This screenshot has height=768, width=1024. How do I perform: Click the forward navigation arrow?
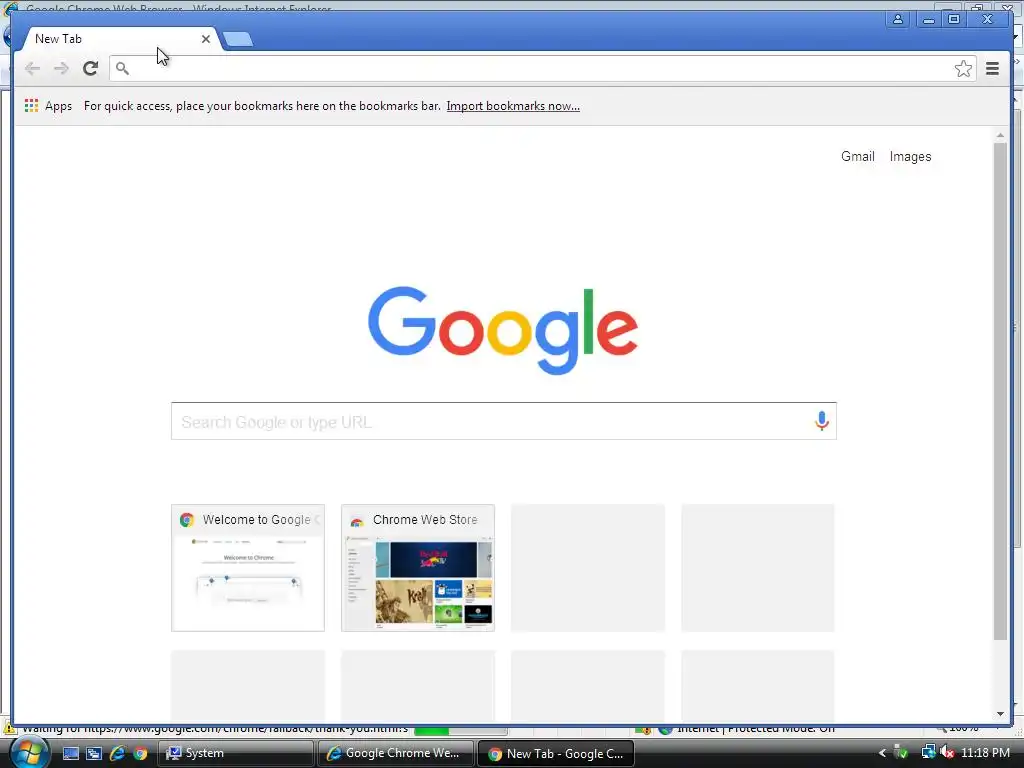click(61, 68)
